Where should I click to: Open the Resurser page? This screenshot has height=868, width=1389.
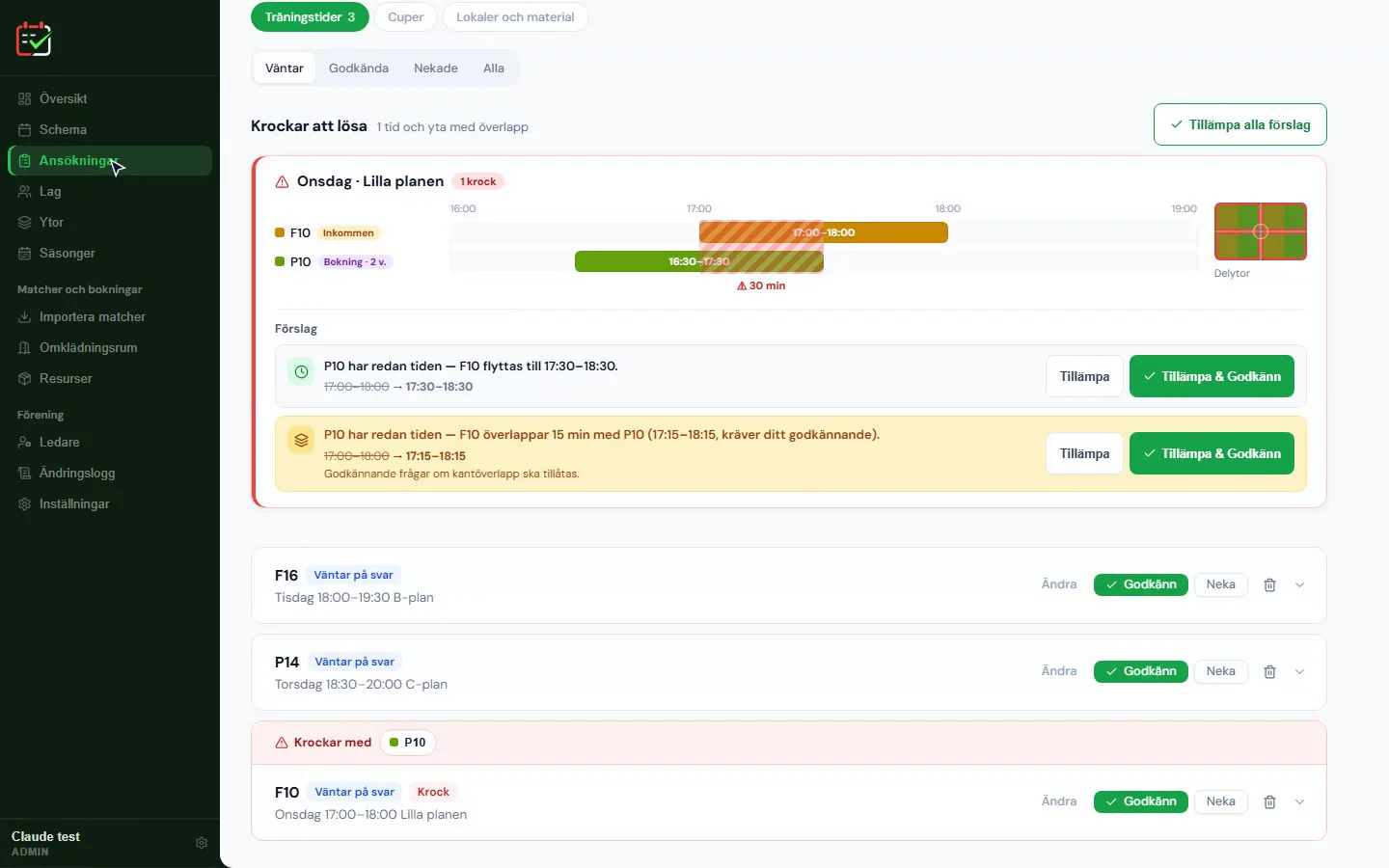pos(110,378)
